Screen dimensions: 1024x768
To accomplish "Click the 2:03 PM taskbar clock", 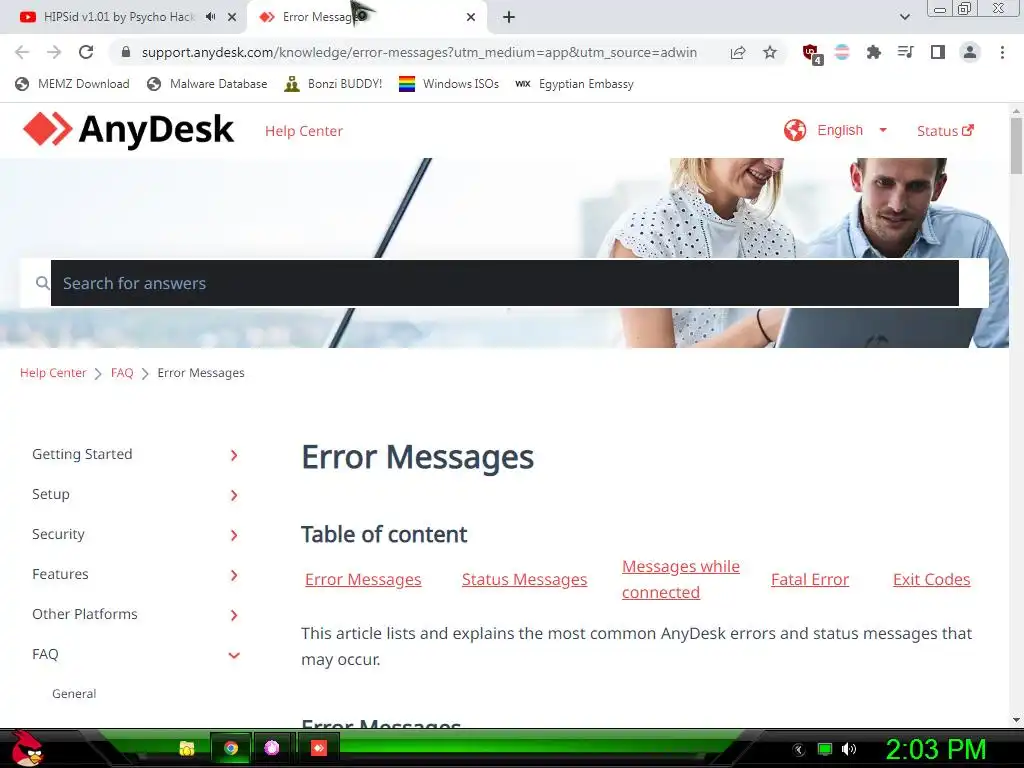I will pos(935,749).
